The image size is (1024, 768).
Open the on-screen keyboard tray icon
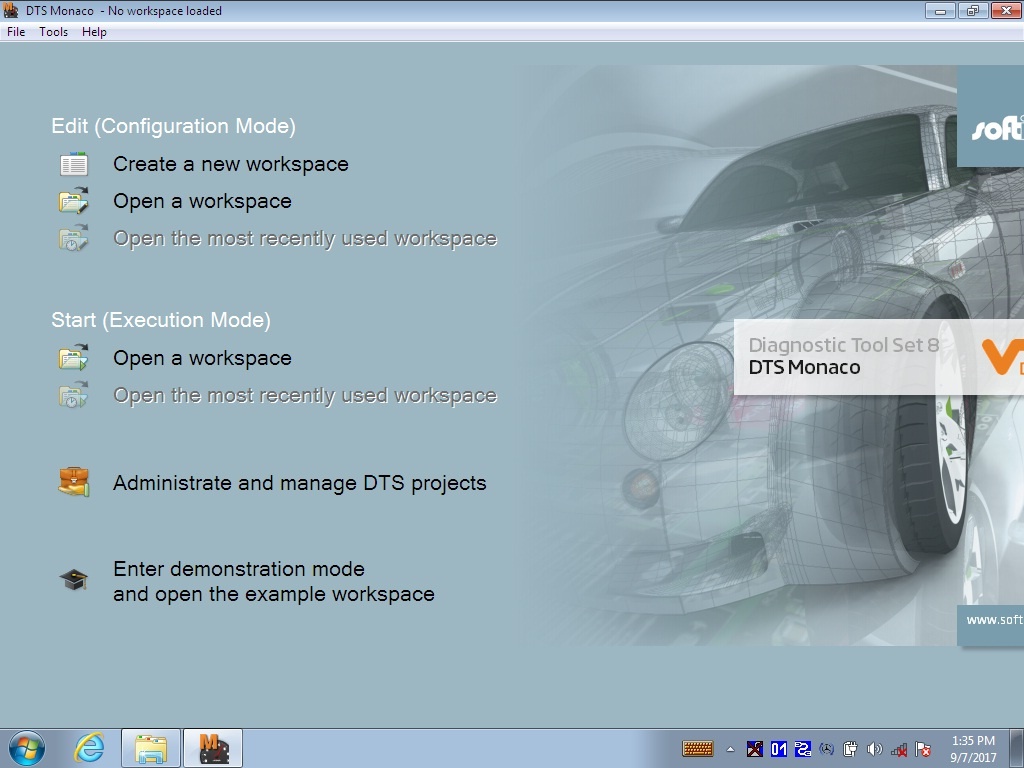(697, 749)
